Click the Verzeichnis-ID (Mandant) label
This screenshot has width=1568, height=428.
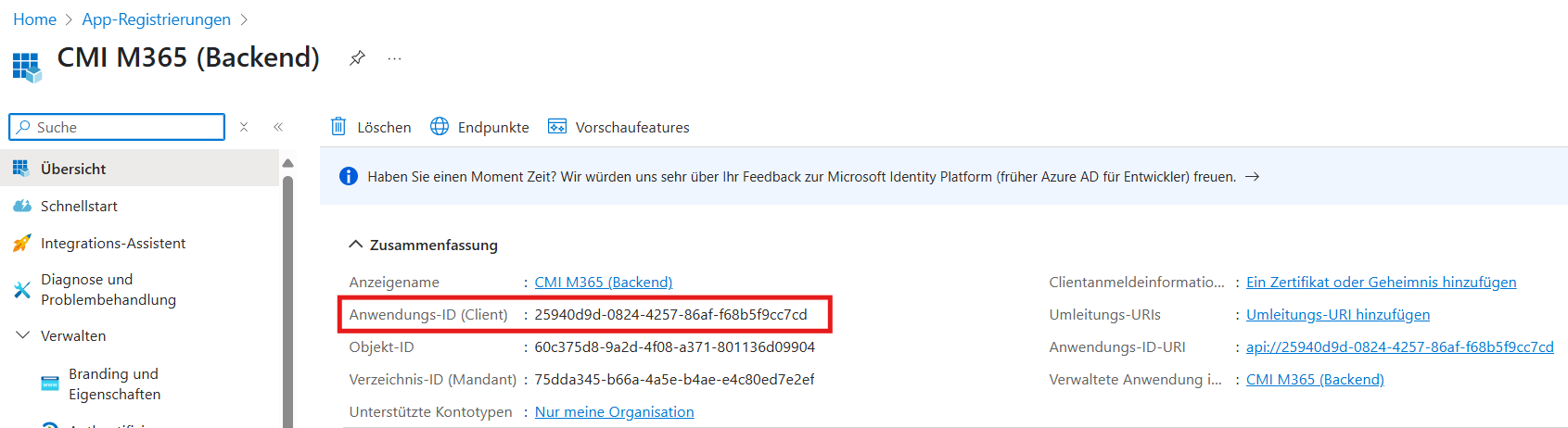coord(433,379)
